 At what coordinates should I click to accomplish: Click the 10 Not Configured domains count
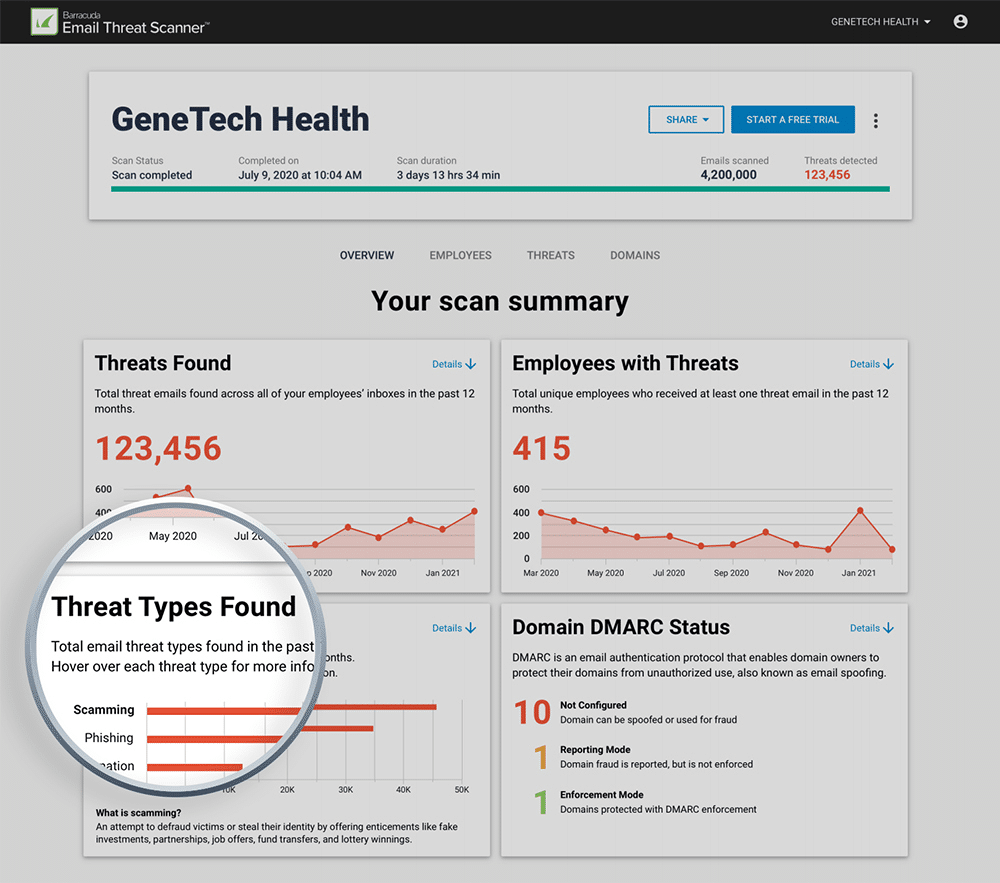pos(532,712)
